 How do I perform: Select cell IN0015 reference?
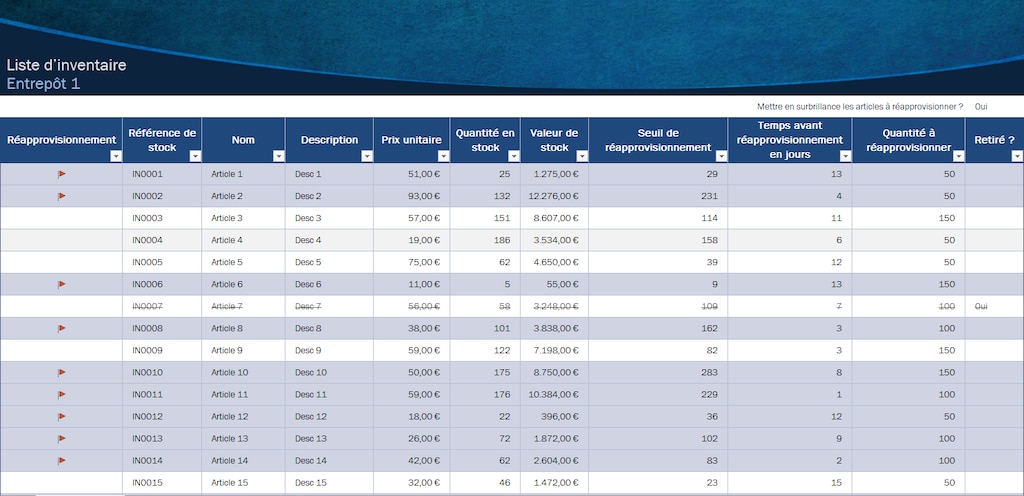[x=162, y=483]
